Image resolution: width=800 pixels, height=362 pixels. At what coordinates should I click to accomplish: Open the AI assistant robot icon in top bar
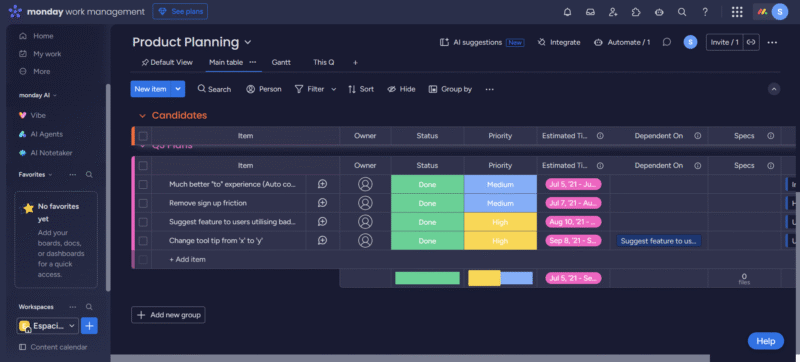[x=659, y=12]
